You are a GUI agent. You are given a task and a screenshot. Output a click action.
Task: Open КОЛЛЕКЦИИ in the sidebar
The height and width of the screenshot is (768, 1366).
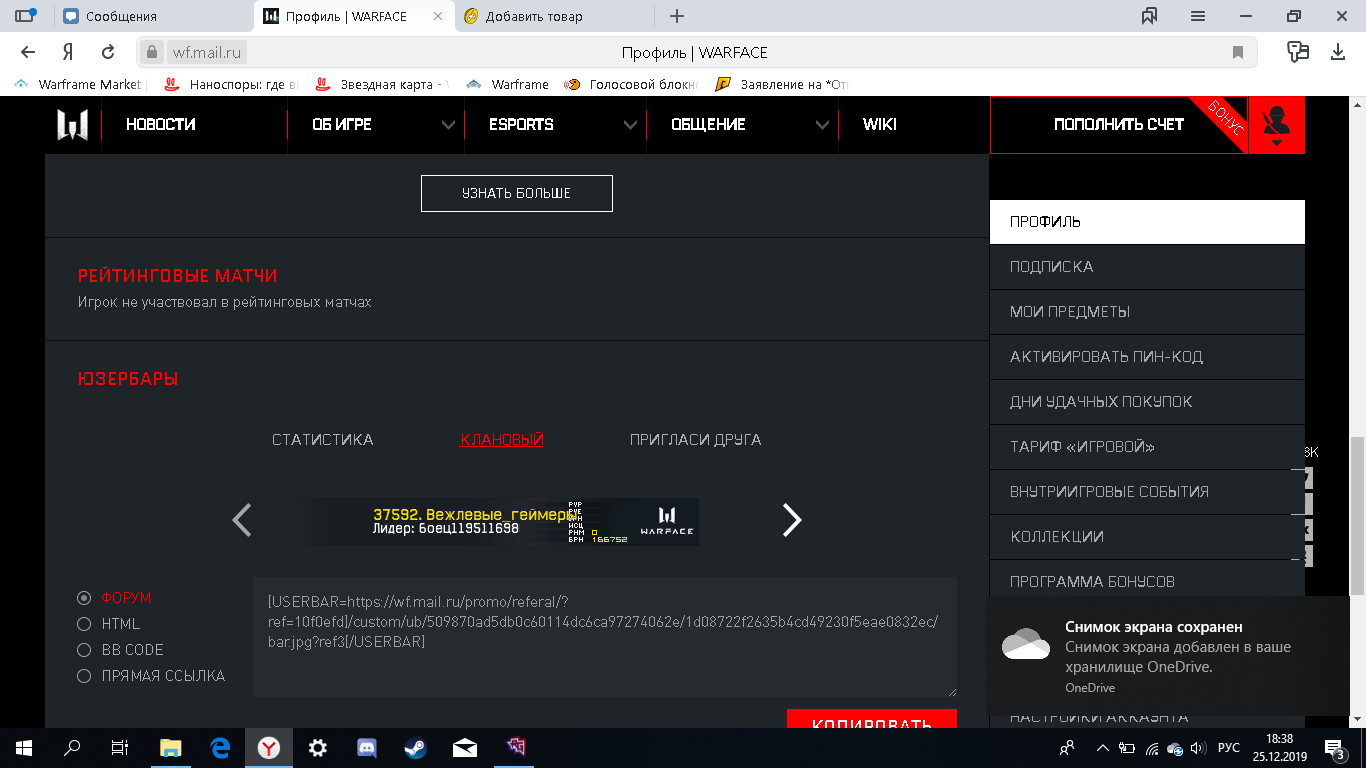click(1147, 537)
